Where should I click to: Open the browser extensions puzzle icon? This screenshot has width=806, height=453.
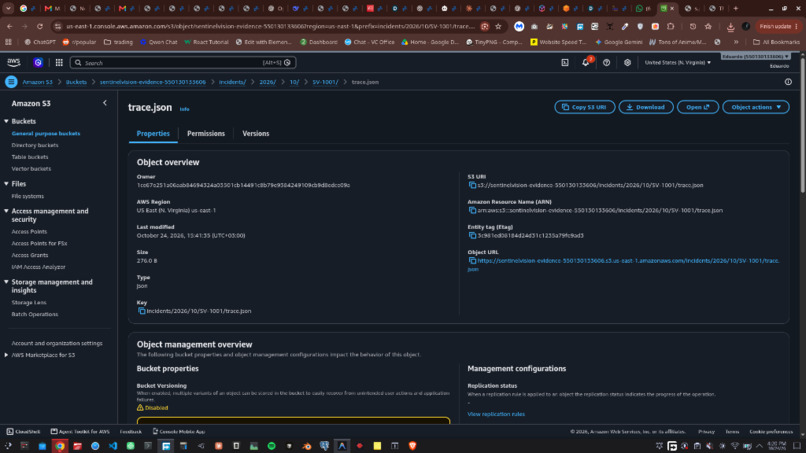pos(671,26)
